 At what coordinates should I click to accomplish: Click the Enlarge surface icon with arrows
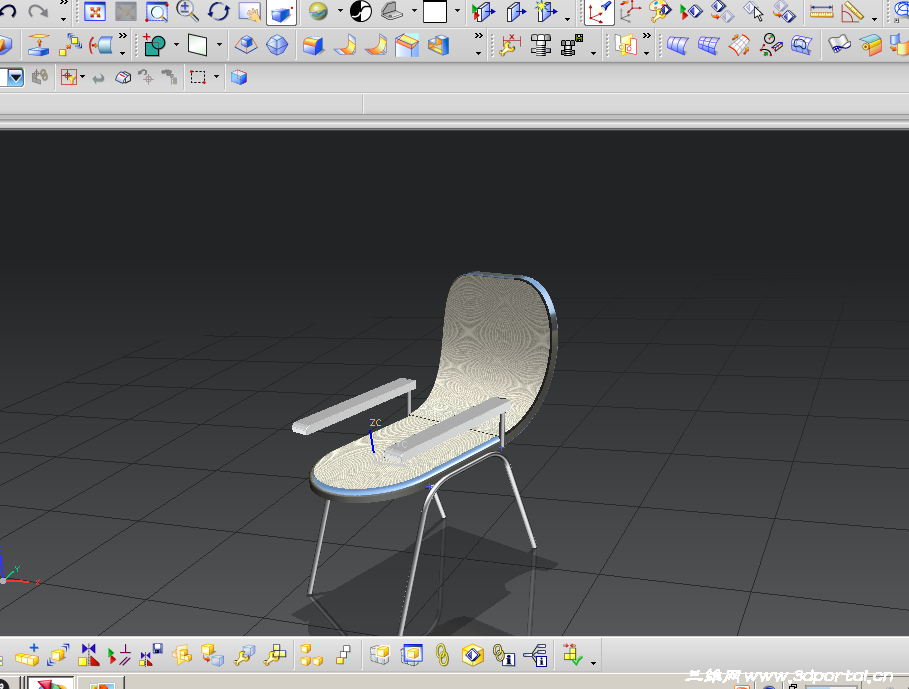tap(740, 45)
